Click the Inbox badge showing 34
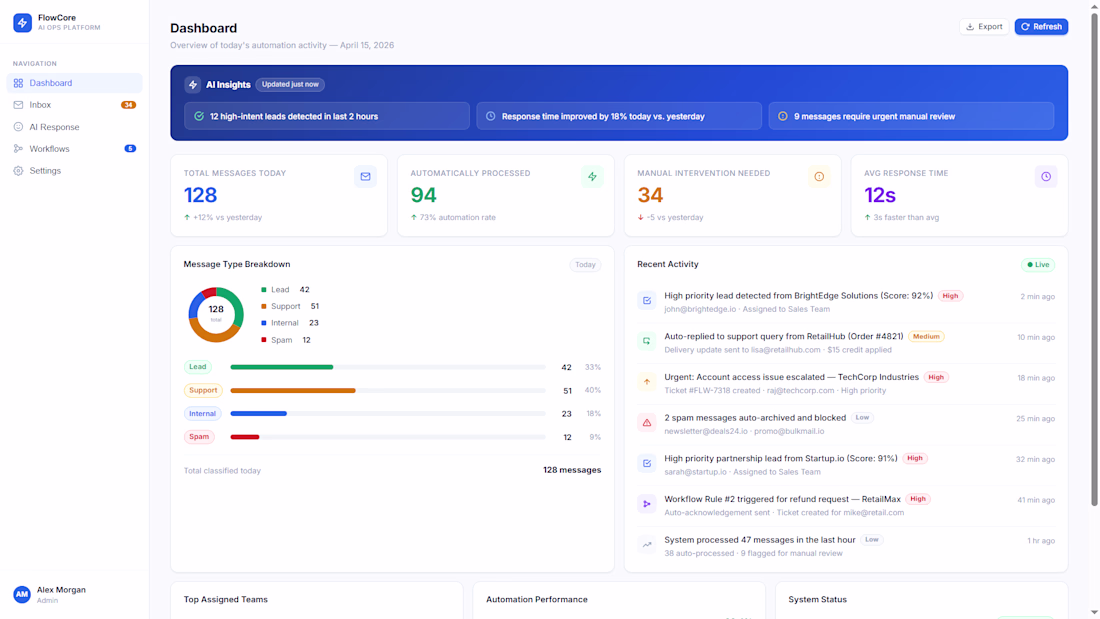Screen dimensions: 1100x619 [x=128, y=105]
